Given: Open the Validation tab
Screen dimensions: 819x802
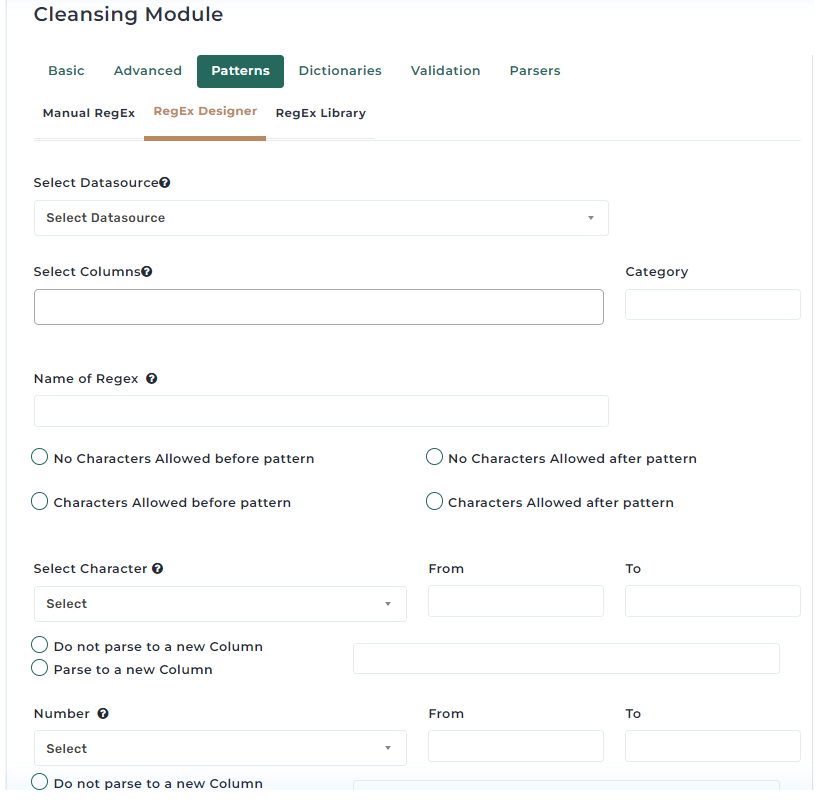Looking at the screenshot, I should (445, 71).
